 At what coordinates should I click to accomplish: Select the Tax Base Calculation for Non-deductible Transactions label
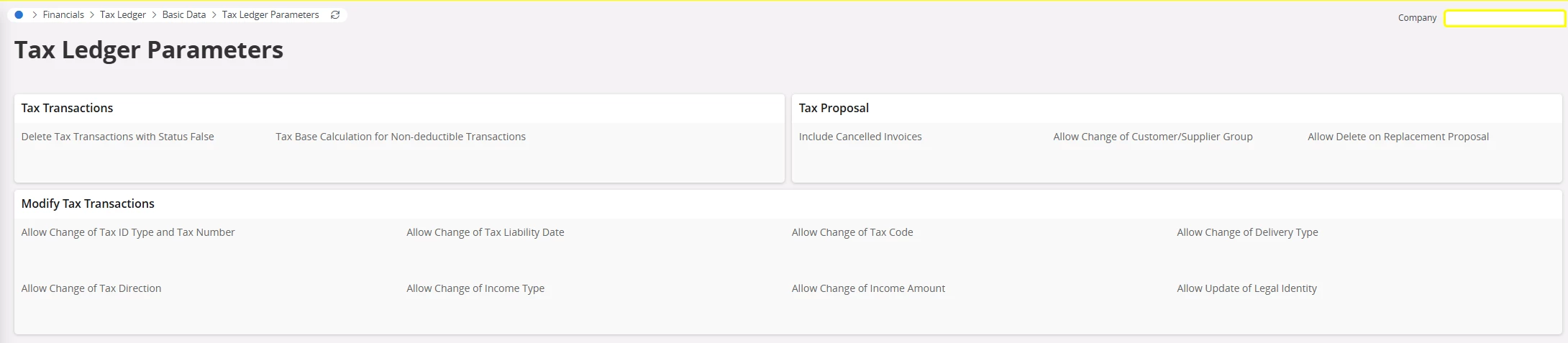[x=401, y=137]
